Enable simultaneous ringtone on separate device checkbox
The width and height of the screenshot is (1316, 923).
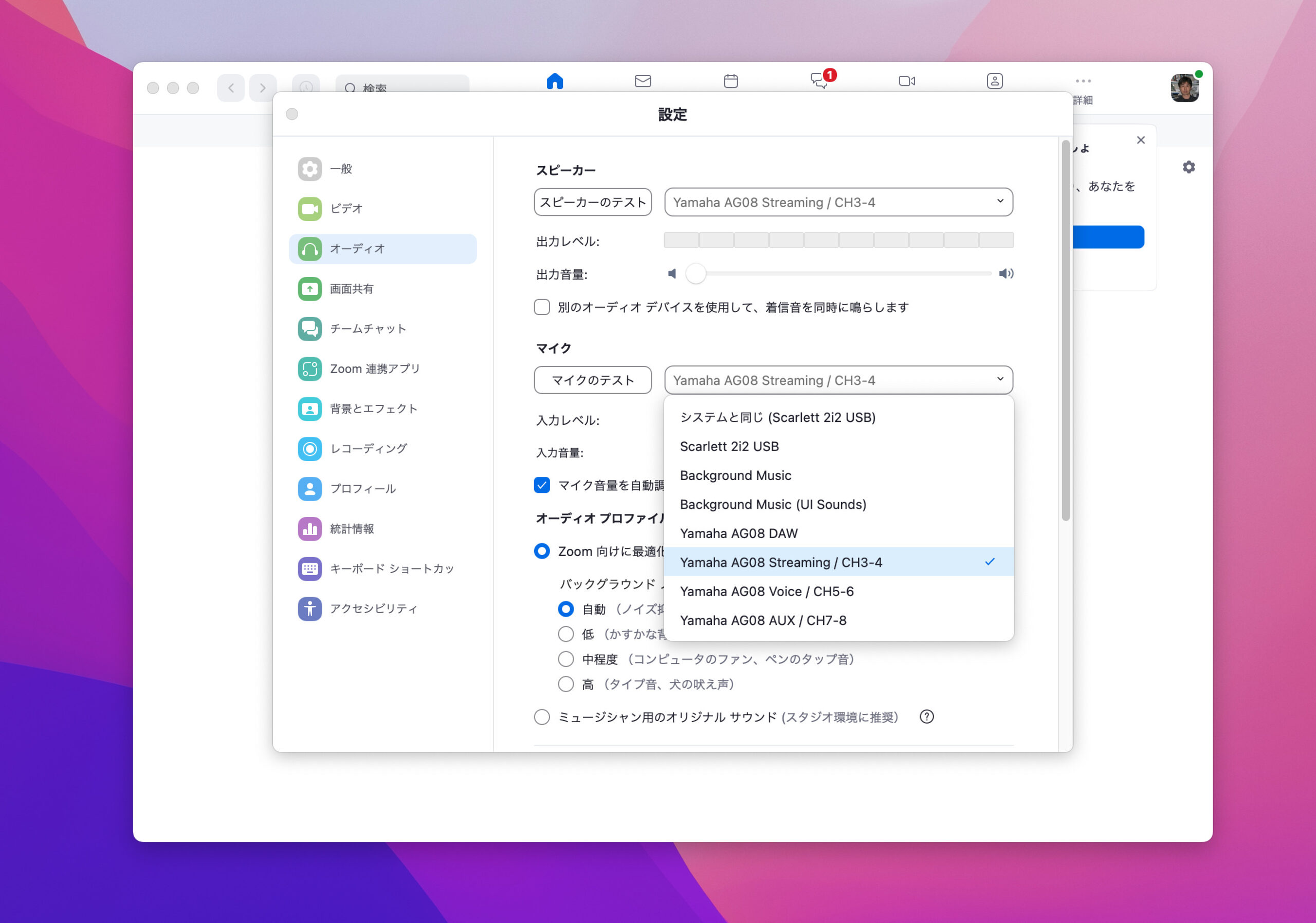[x=542, y=307]
